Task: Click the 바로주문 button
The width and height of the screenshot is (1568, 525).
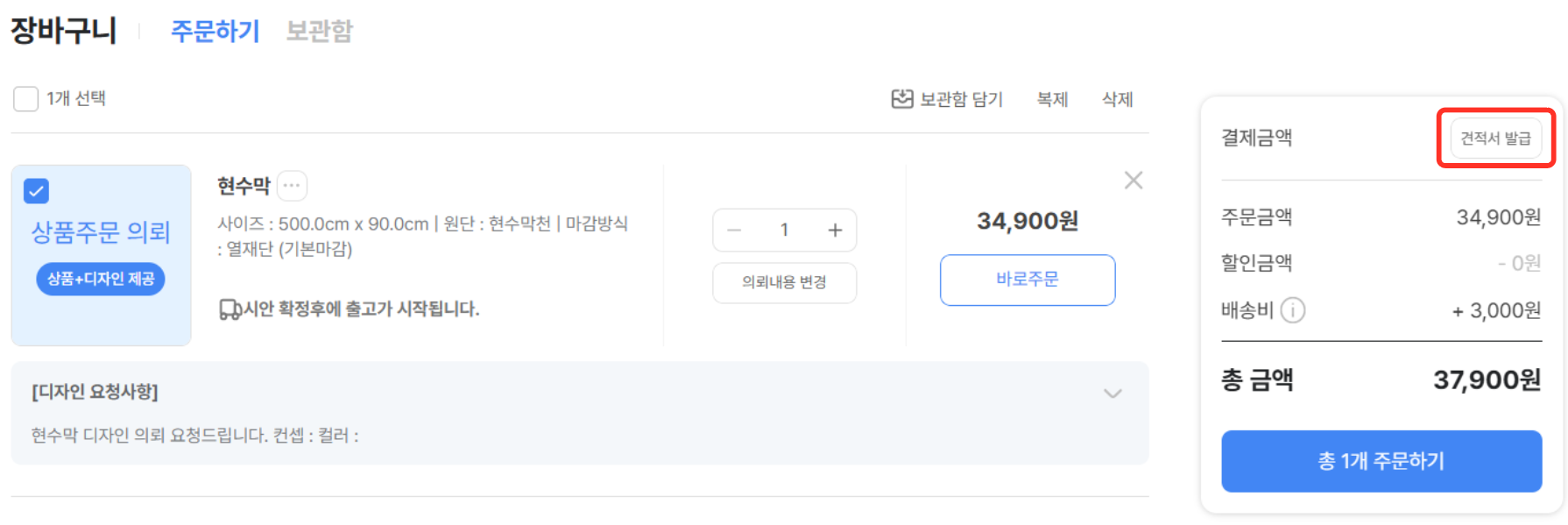Action: 1028,280
